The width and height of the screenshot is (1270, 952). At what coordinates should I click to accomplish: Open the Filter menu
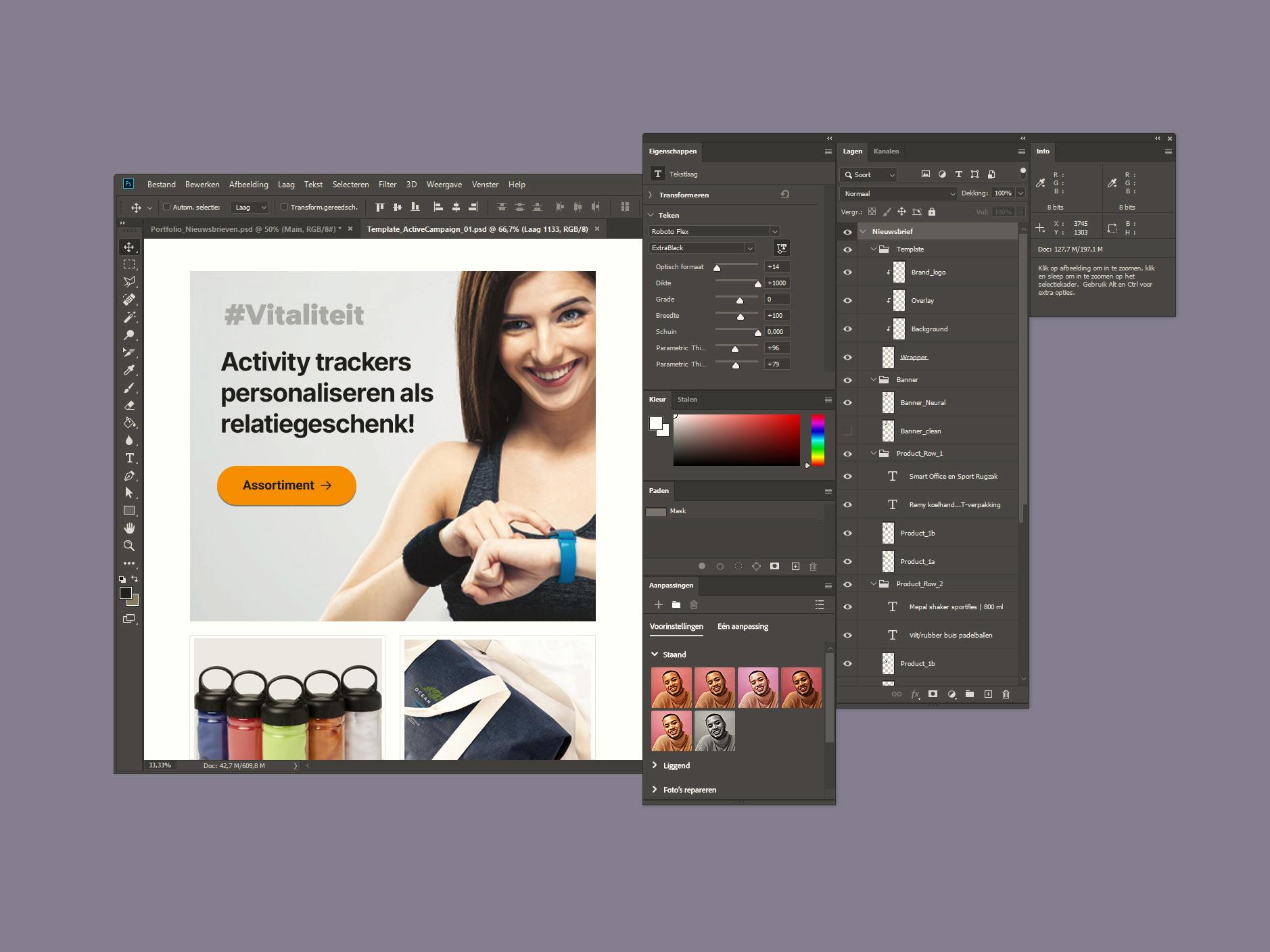point(387,185)
